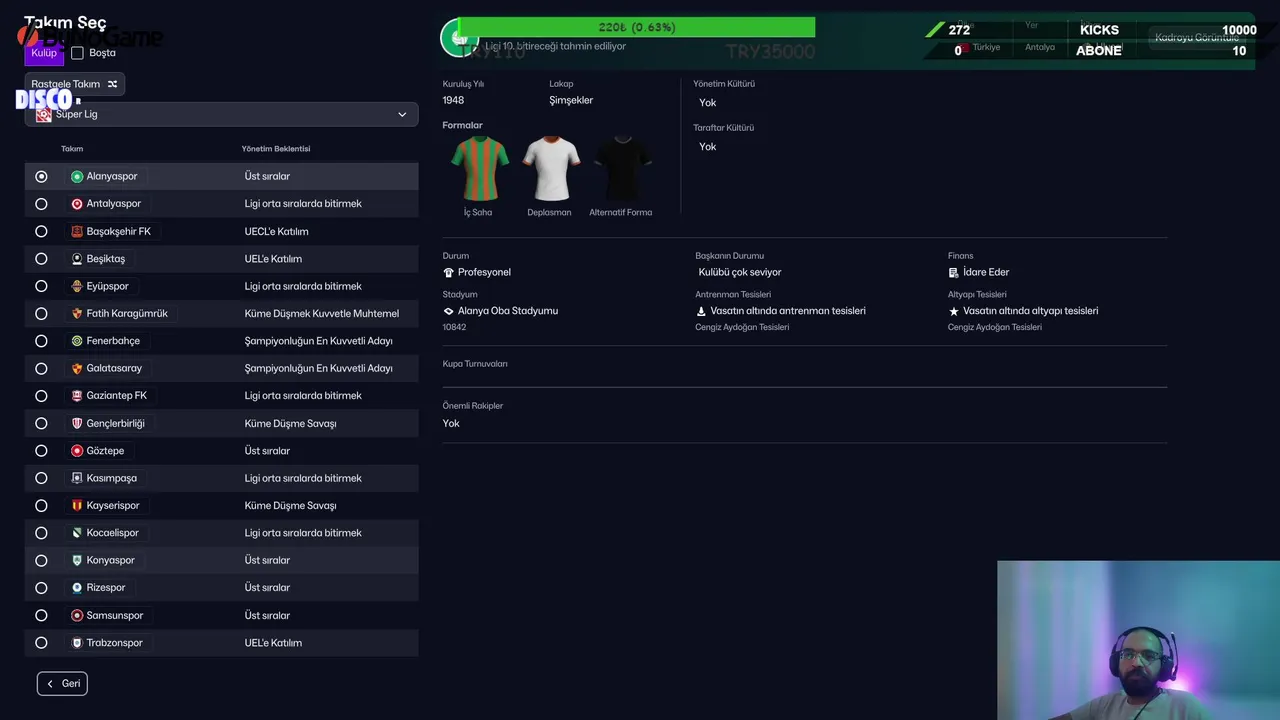This screenshot has height=720, width=1280.
Task: Click Kocaelispor team name
Action: (x=113, y=533)
